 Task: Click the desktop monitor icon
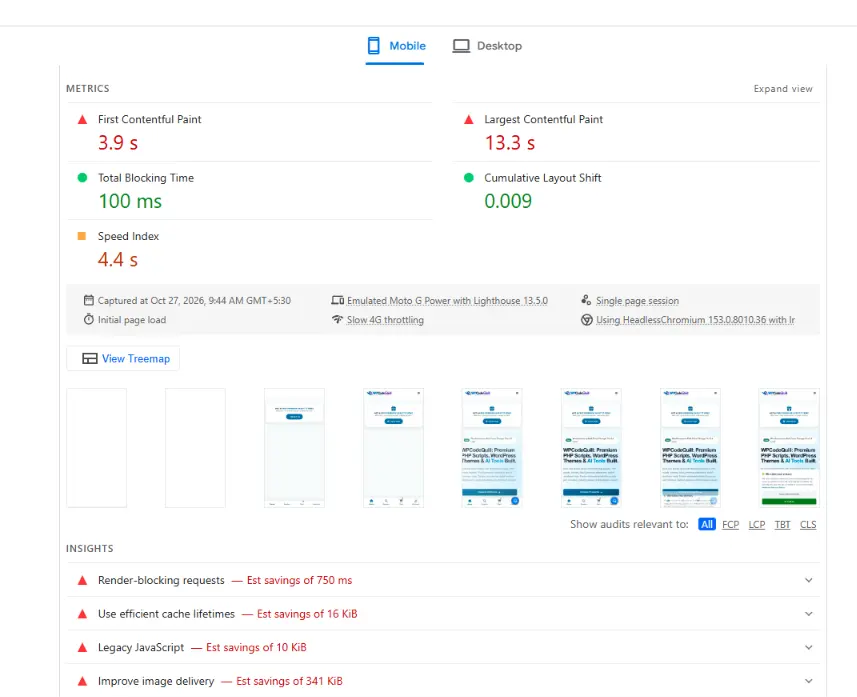click(461, 46)
